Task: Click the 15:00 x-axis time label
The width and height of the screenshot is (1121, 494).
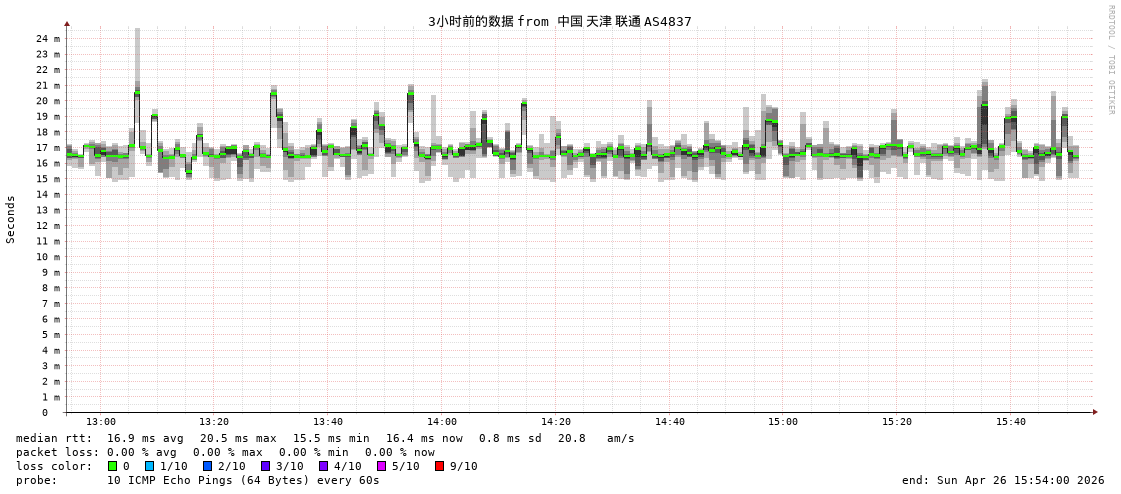Action: [x=784, y=422]
